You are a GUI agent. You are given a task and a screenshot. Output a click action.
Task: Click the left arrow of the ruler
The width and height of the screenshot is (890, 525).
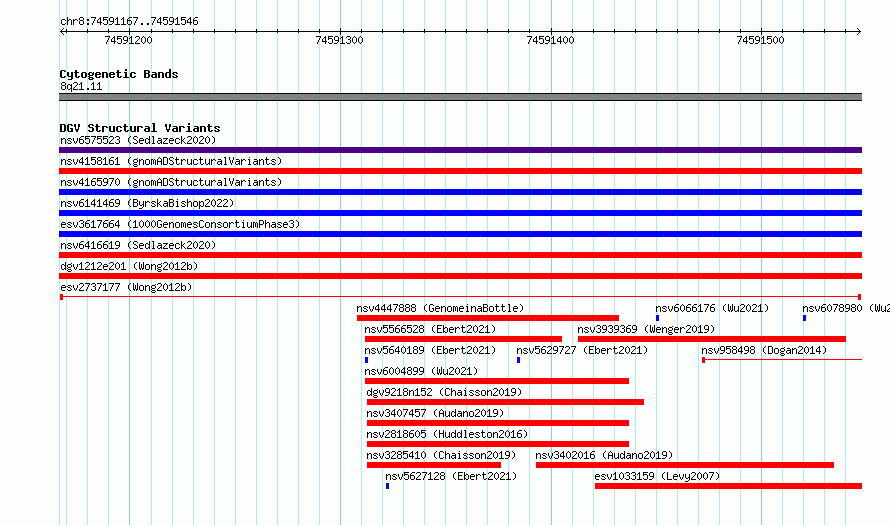point(63,32)
